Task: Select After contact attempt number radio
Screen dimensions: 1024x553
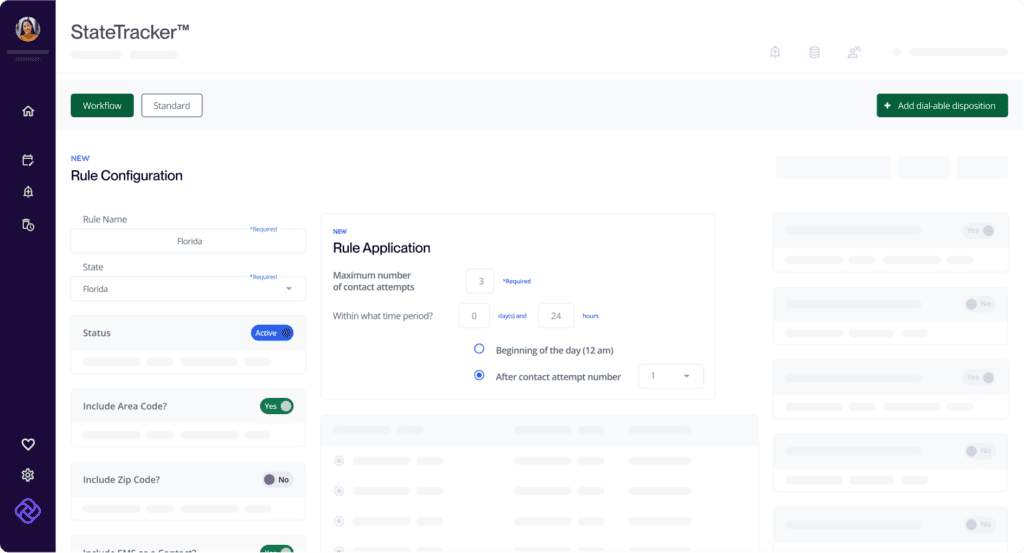Action: click(479, 375)
